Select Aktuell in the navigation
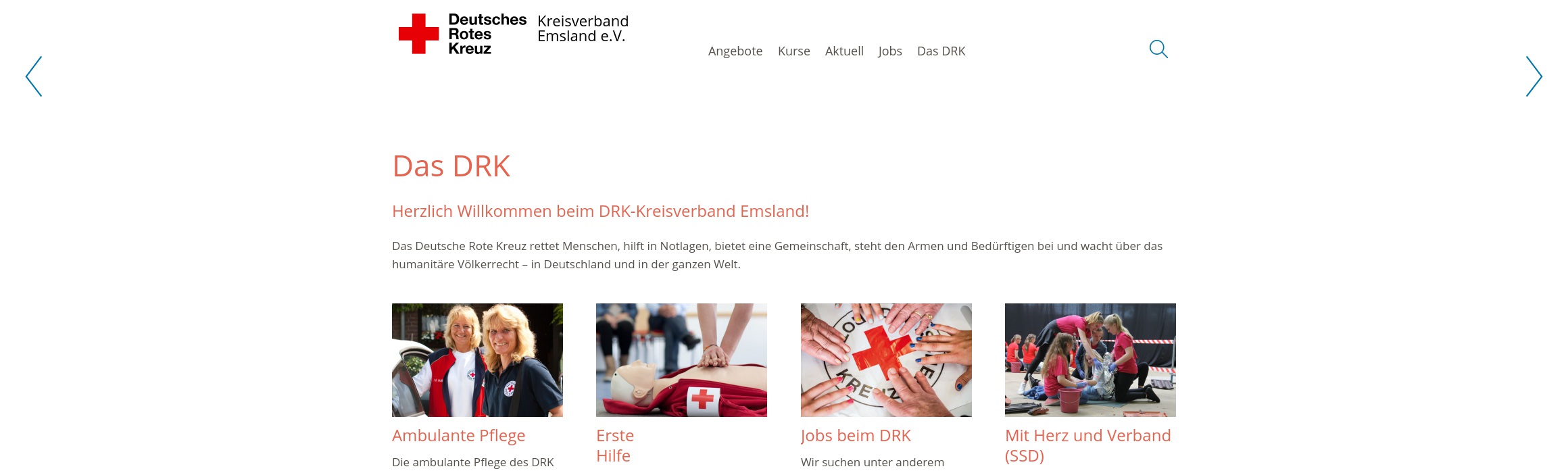 pos(844,51)
